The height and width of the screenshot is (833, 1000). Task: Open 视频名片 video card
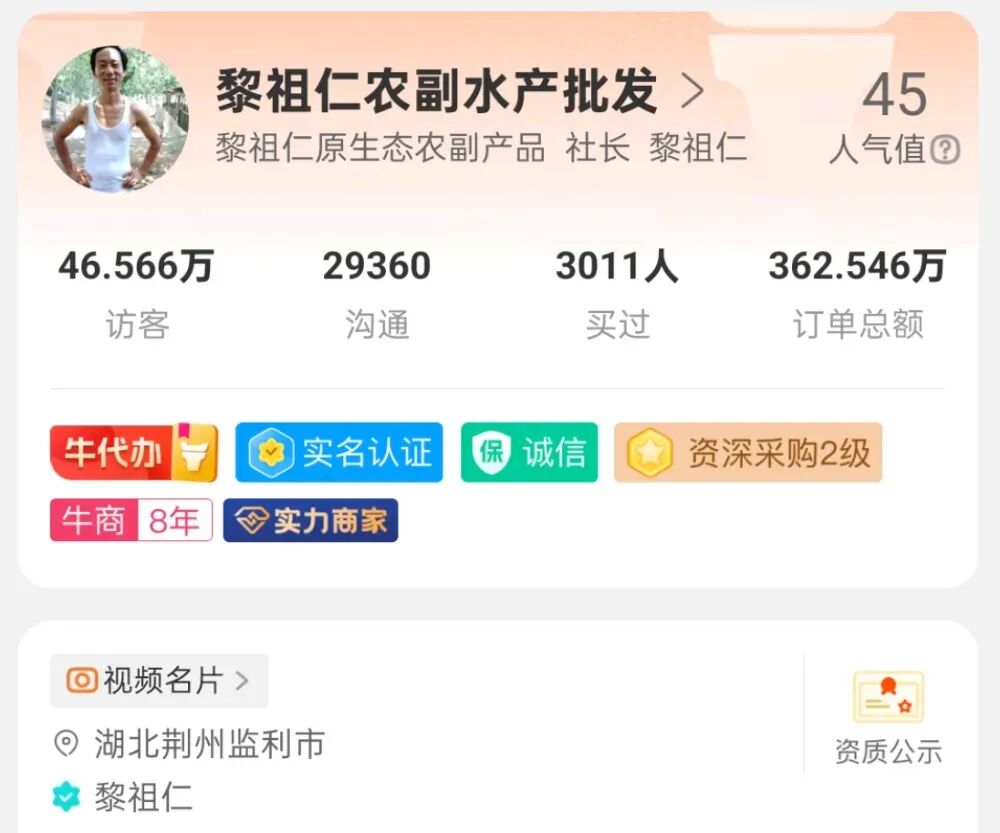pos(159,681)
